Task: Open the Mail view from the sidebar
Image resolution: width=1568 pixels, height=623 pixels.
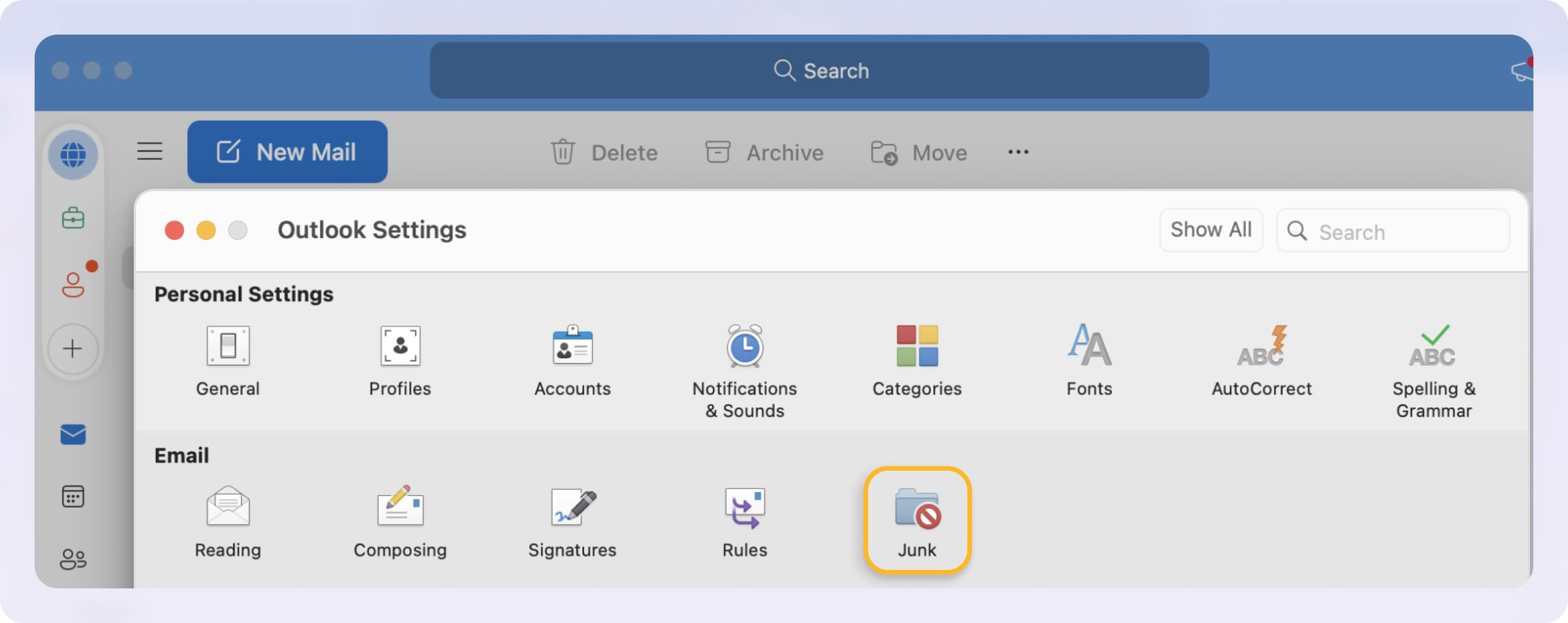Action: (73, 434)
